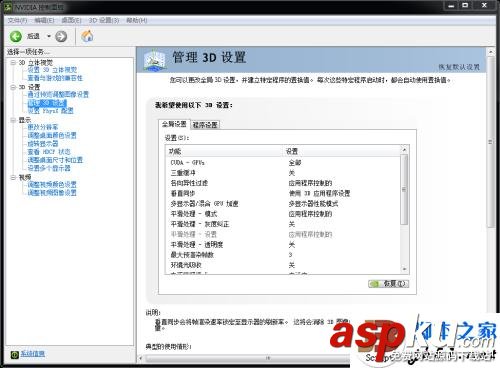Open 通过预览调整图像设置 task
The width and height of the screenshot is (500, 368).
pyautogui.click(x=58, y=95)
